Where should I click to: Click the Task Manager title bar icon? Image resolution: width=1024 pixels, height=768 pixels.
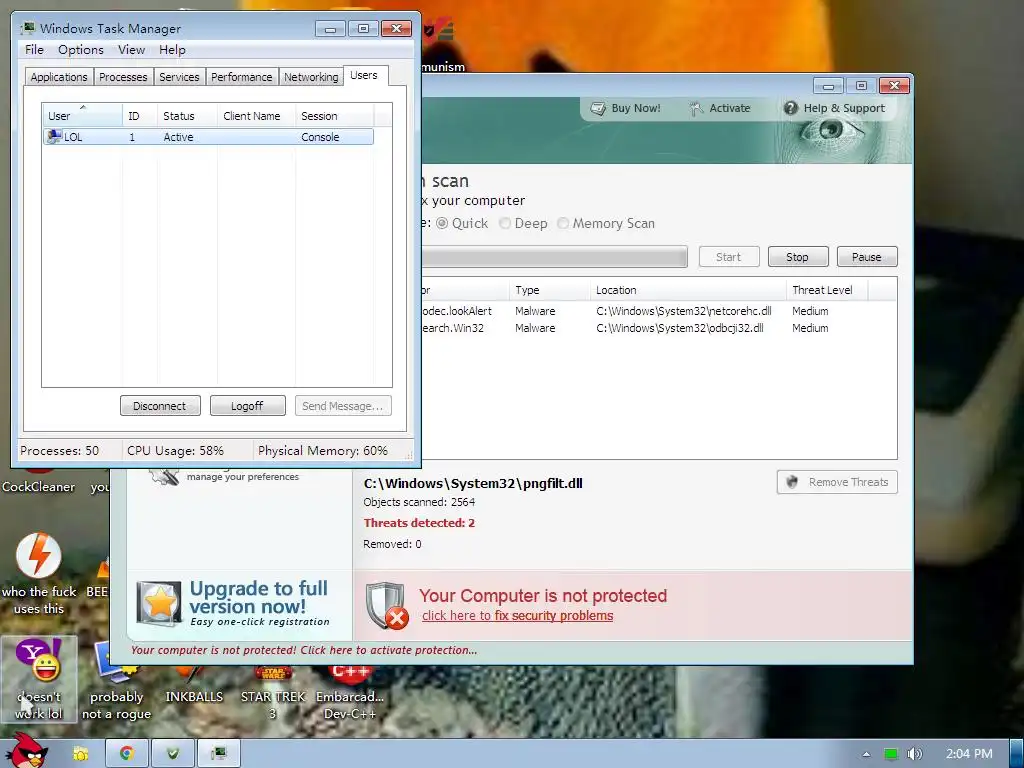click(x=28, y=28)
